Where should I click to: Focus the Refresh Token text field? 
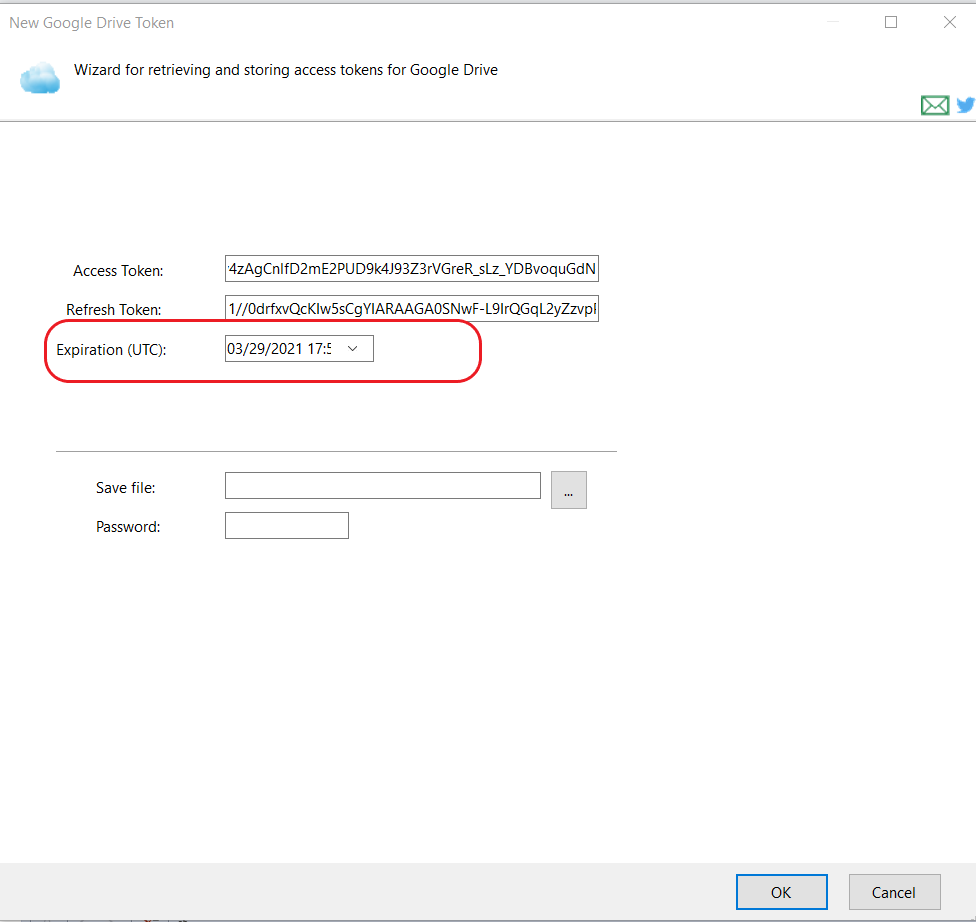click(x=411, y=308)
